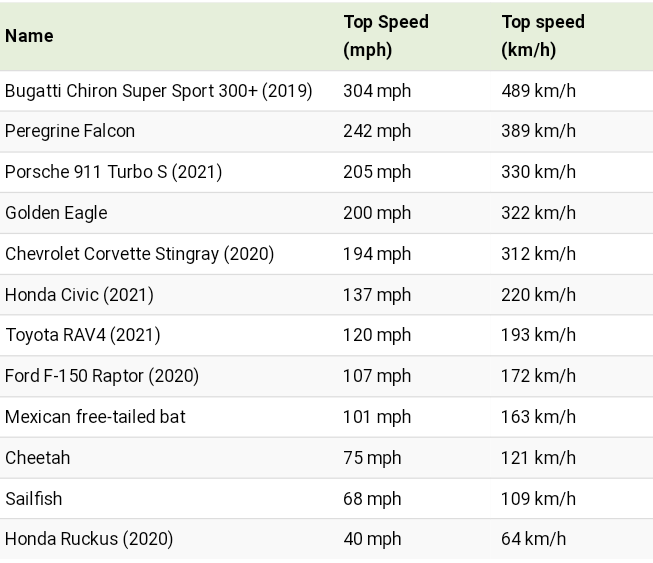
Task: Click the Cheetah name cell
Action: tap(37, 458)
